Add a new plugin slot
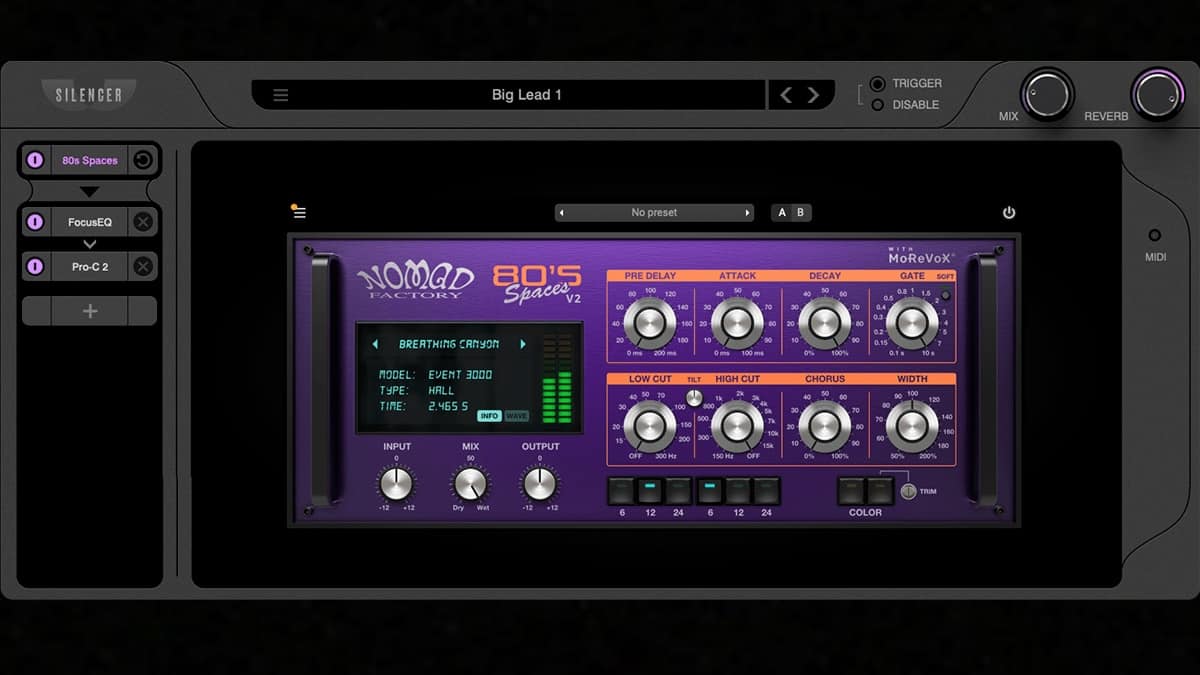 90,311
